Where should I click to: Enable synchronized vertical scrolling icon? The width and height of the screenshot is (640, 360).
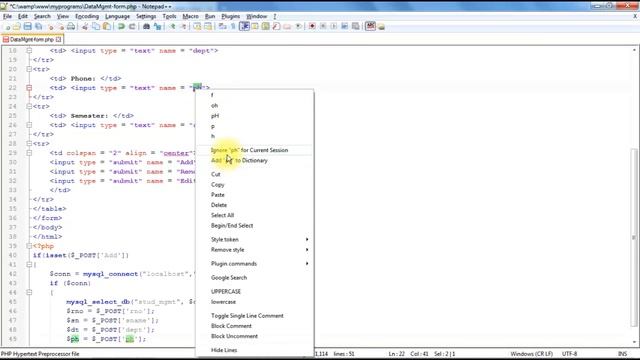click(x=198, y=27)
